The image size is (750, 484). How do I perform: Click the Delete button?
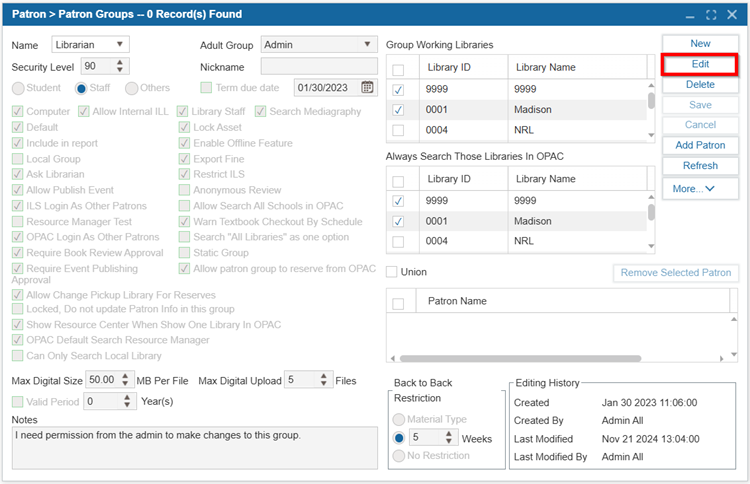[x=700, y=85]
